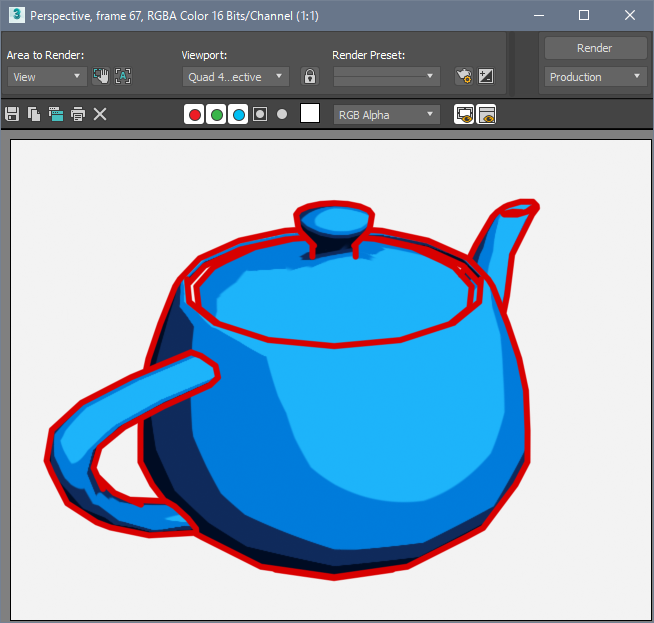
Task: Toggle the blue channel display
Action: [x=238, y=114]
